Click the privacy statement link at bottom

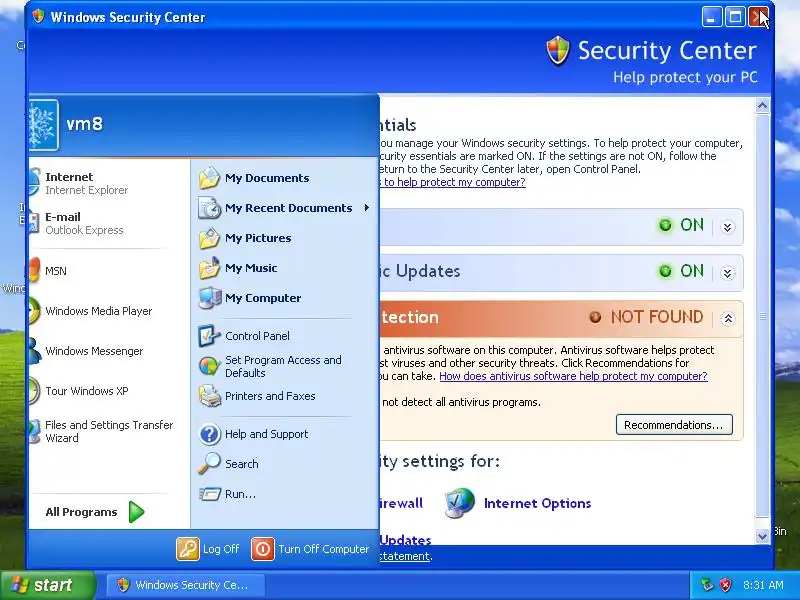405,556
